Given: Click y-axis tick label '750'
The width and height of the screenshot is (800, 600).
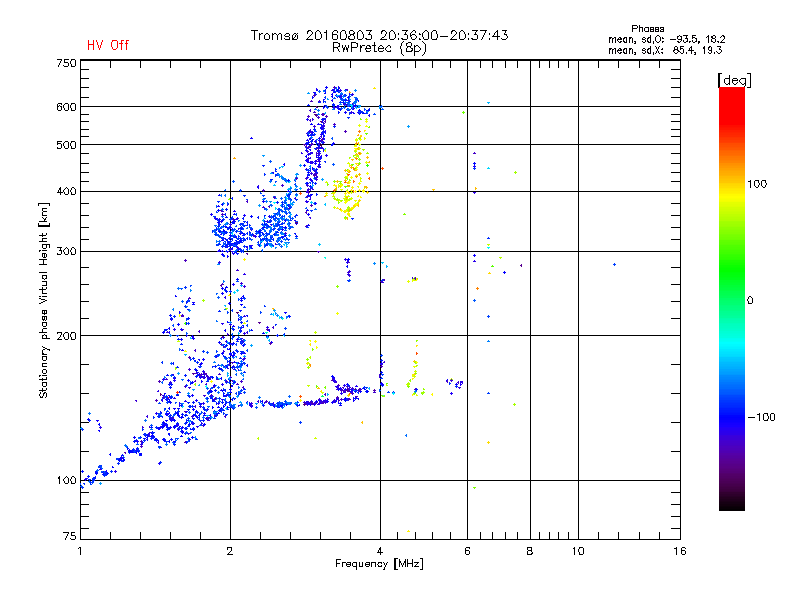Looking at the screenshot, I should coord(66,63).
